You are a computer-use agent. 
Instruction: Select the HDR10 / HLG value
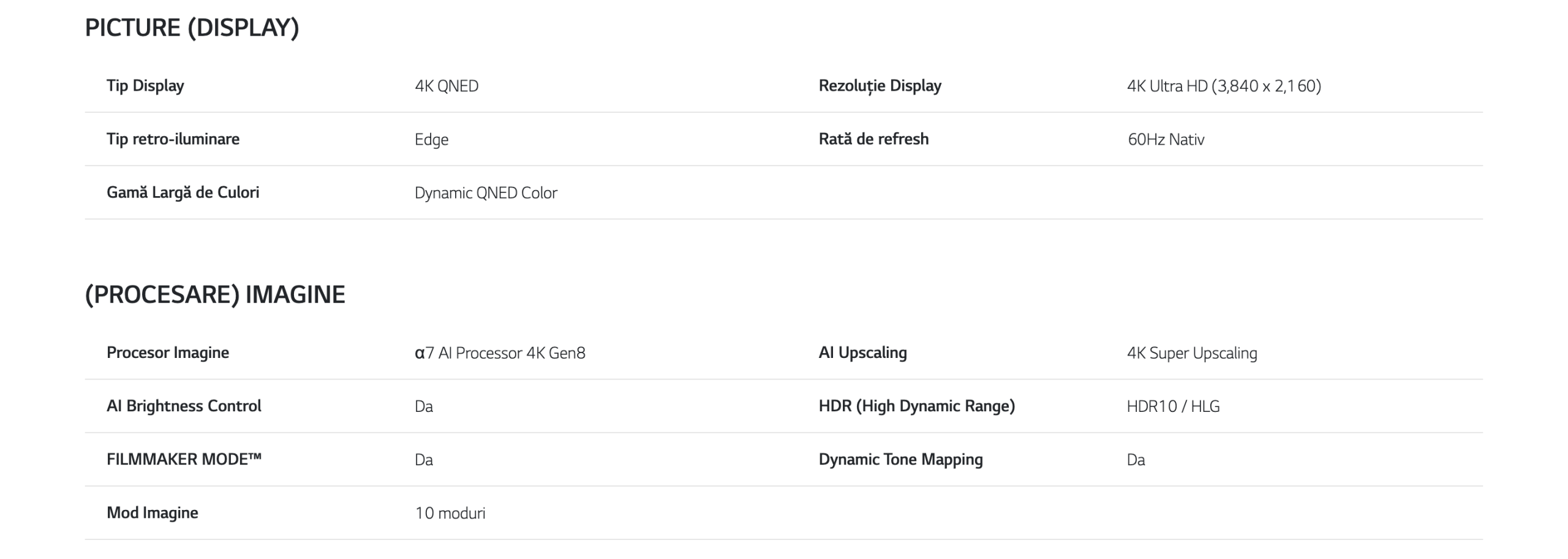pos(1173,406)
